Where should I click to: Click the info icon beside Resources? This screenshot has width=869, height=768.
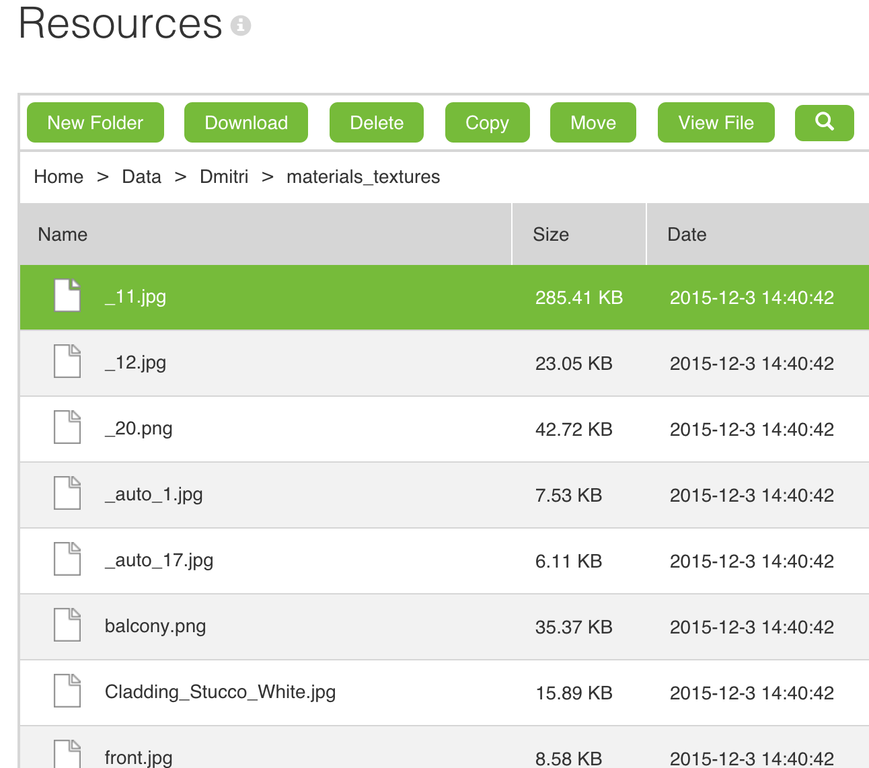(x=241, y=25)
